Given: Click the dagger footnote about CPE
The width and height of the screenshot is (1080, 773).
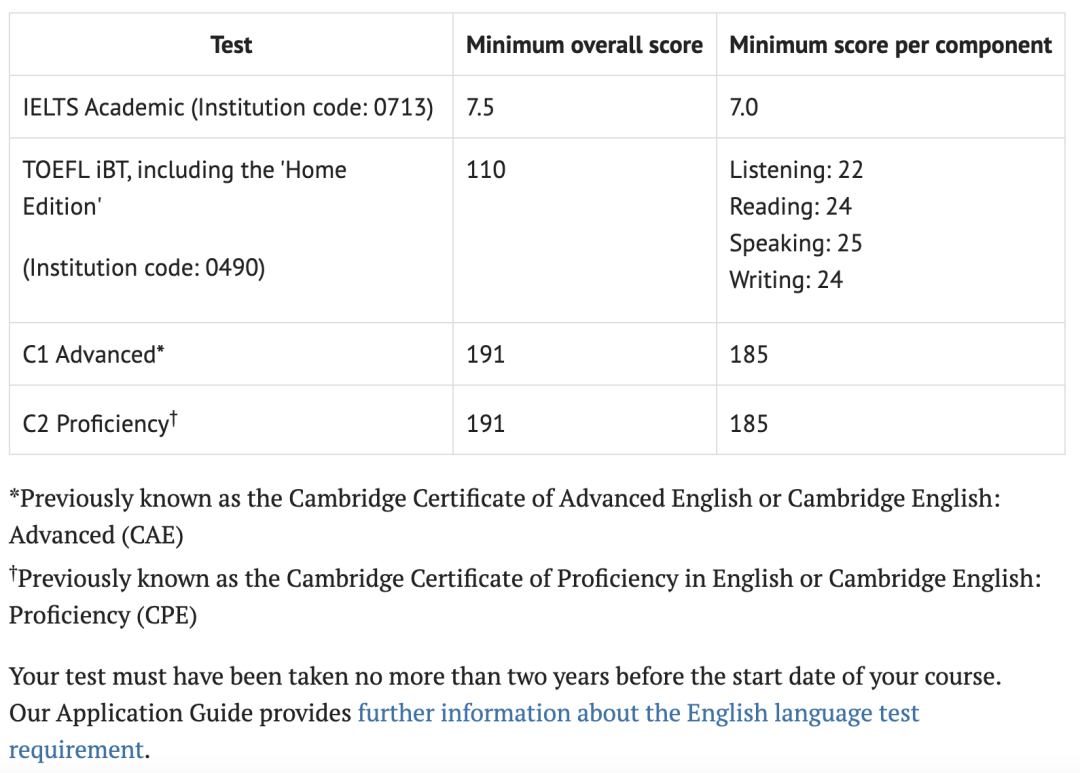Looking at the screenshot, I should pos(525,596).
